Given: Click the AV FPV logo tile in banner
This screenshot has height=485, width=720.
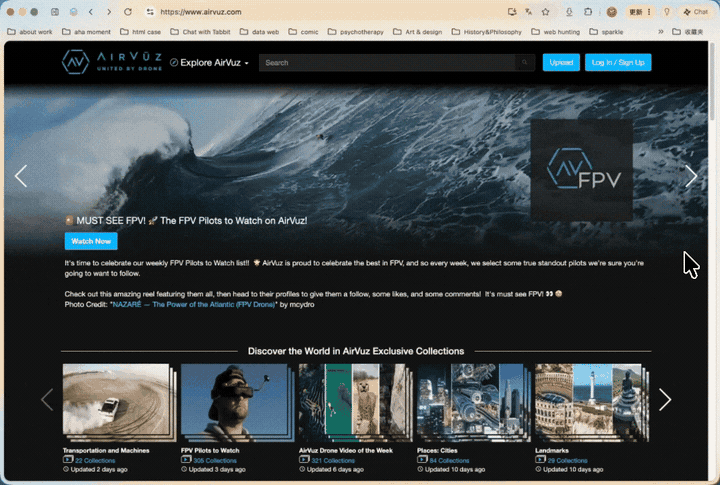Looking at the screenshot, I should 582,170.
